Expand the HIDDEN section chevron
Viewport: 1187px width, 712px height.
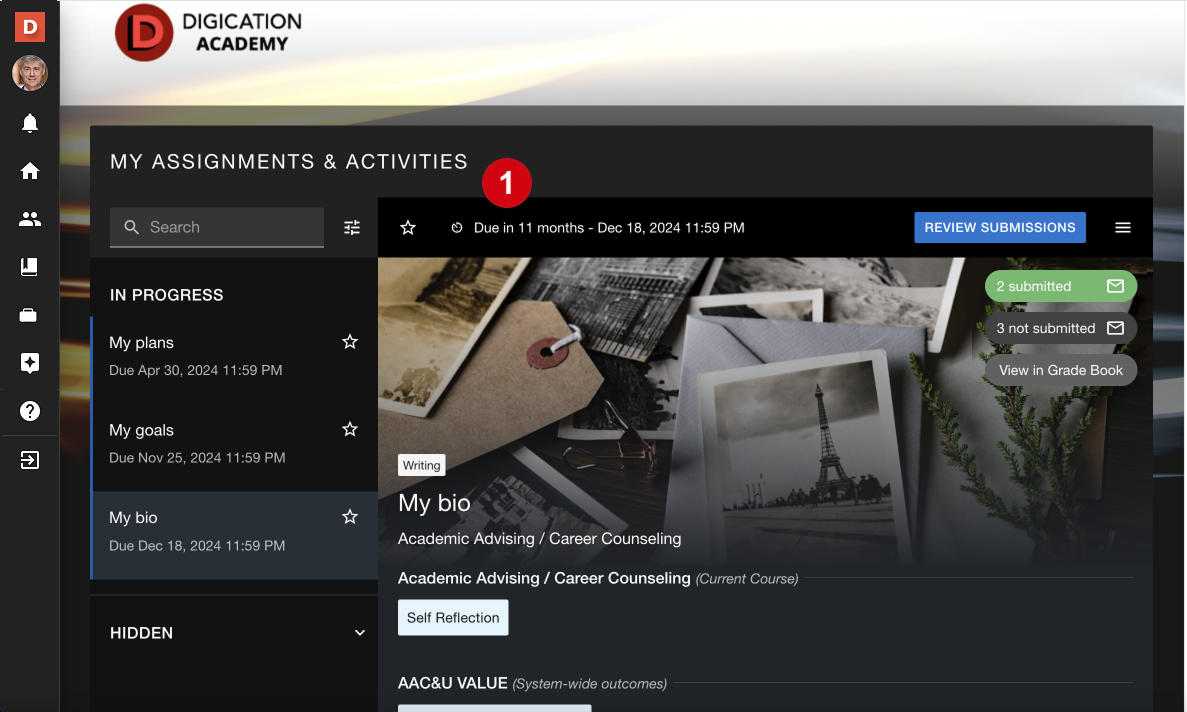[360, 633]
